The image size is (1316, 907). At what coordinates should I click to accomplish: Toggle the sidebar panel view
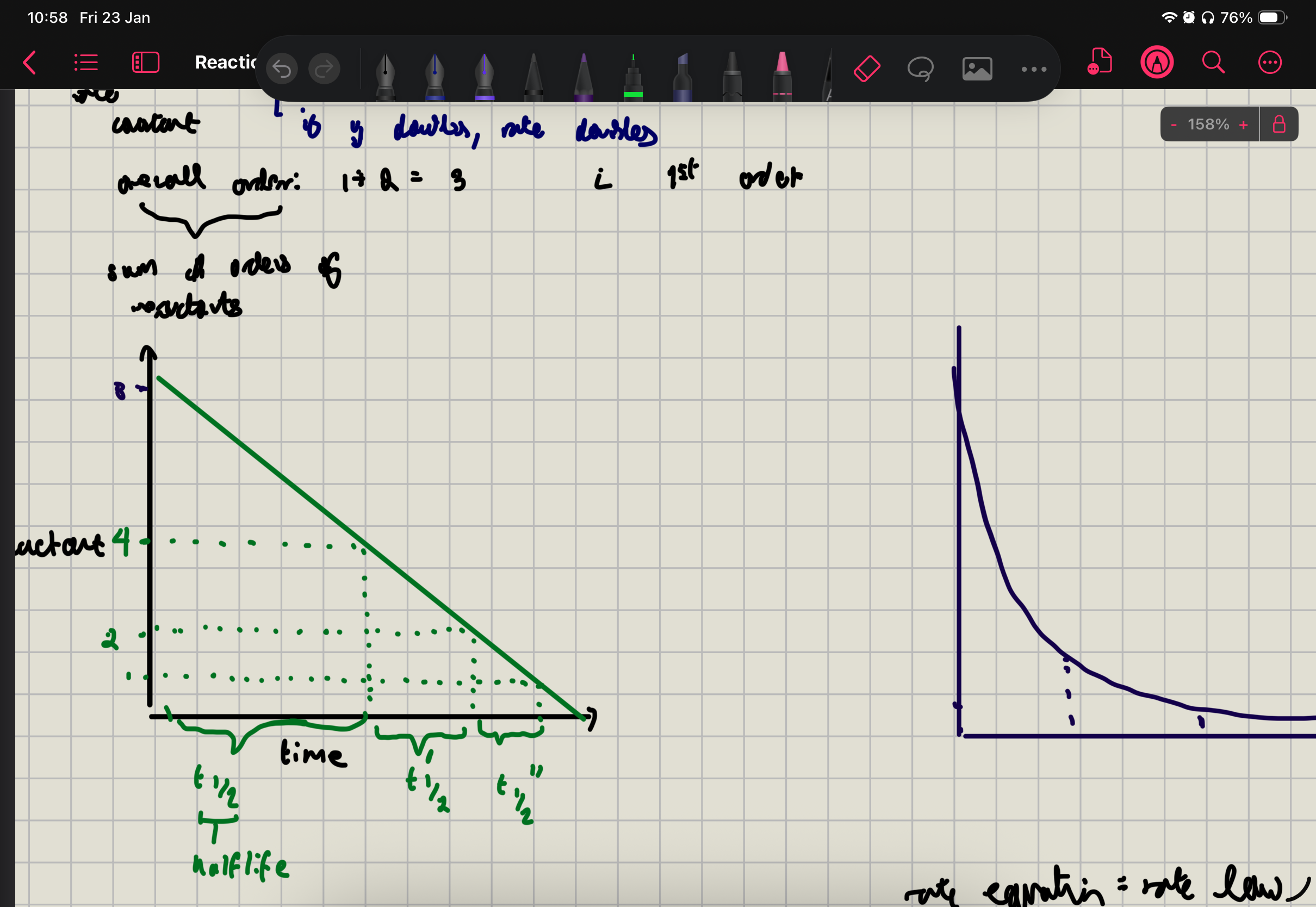(145, 63)
